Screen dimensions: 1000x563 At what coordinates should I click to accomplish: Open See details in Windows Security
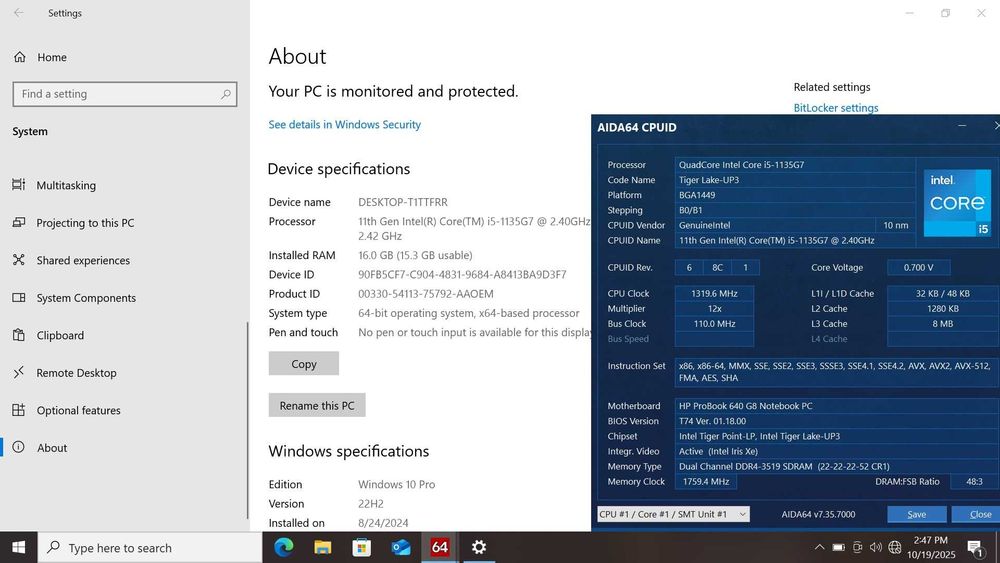tap(344, 125)
